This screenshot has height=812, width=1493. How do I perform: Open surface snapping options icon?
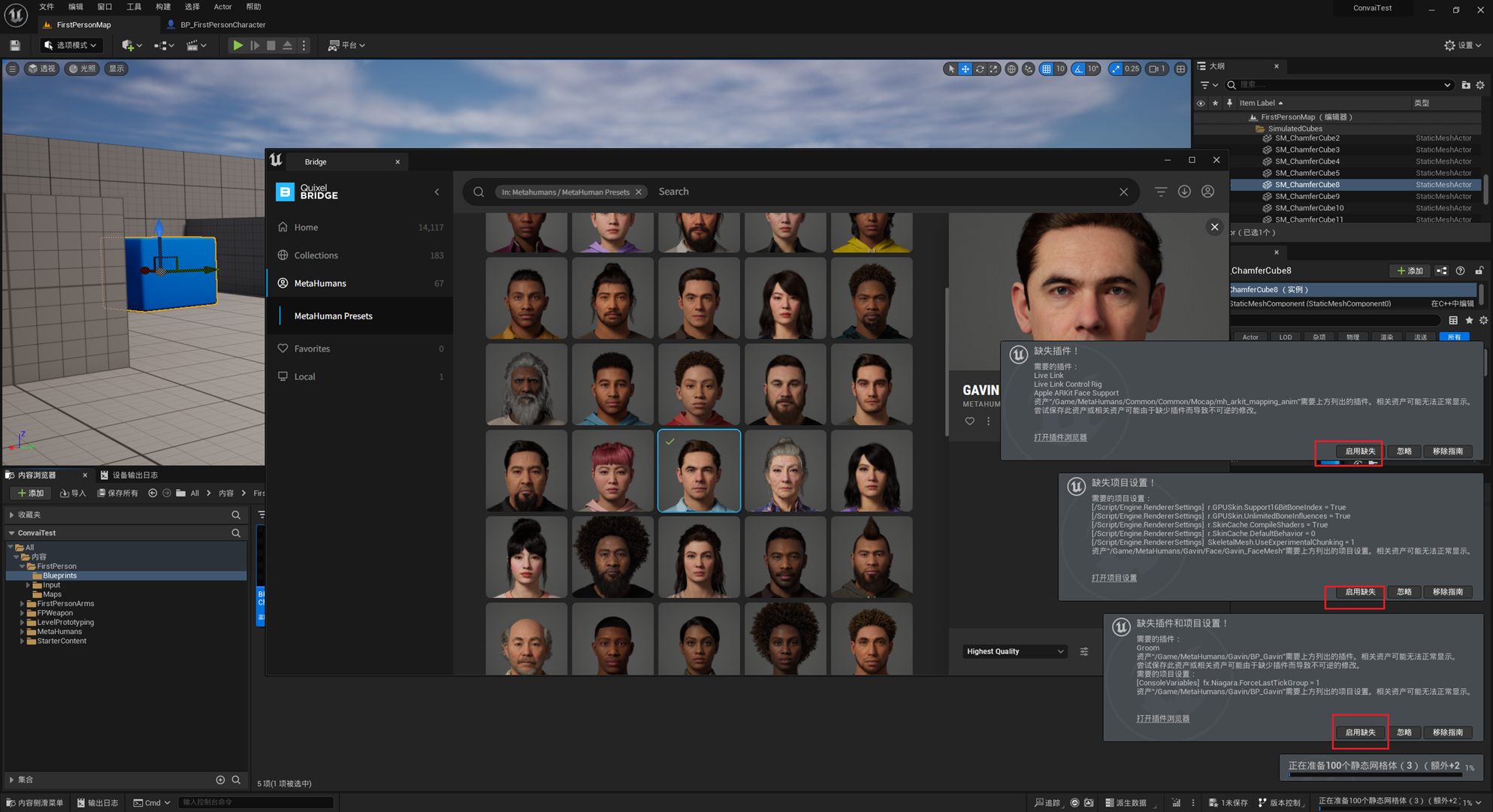tap(1028, 68)
